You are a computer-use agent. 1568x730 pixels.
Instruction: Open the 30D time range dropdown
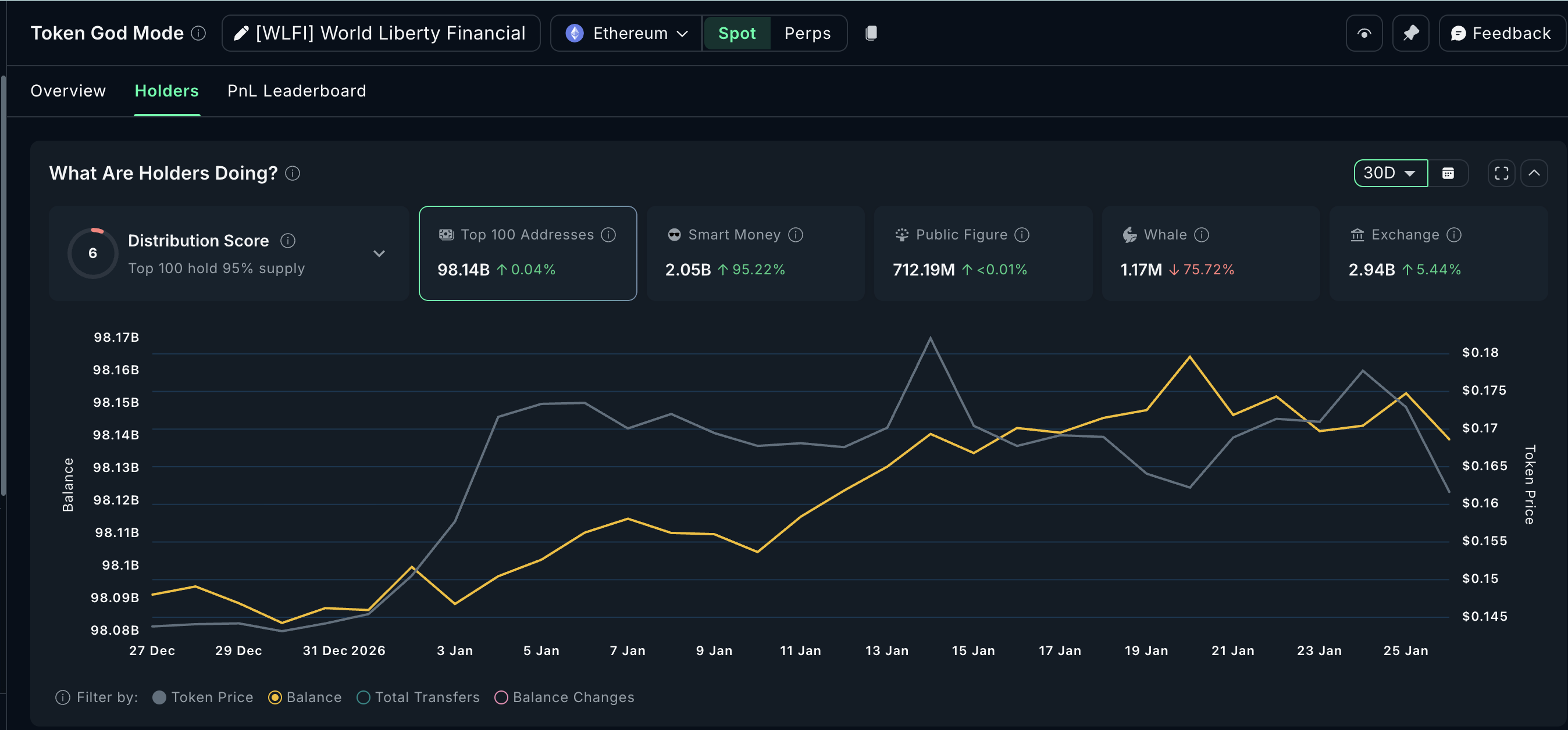click(x=1389, y=173)
